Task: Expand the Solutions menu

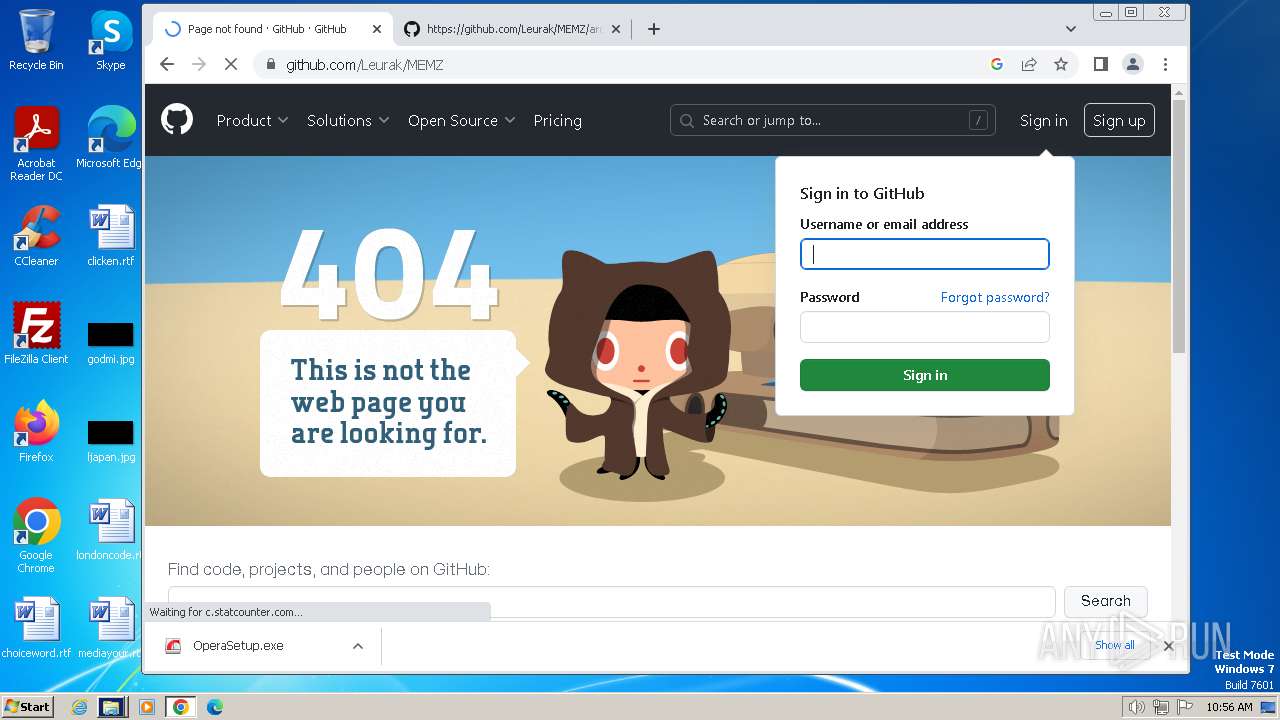Action: 348,120
